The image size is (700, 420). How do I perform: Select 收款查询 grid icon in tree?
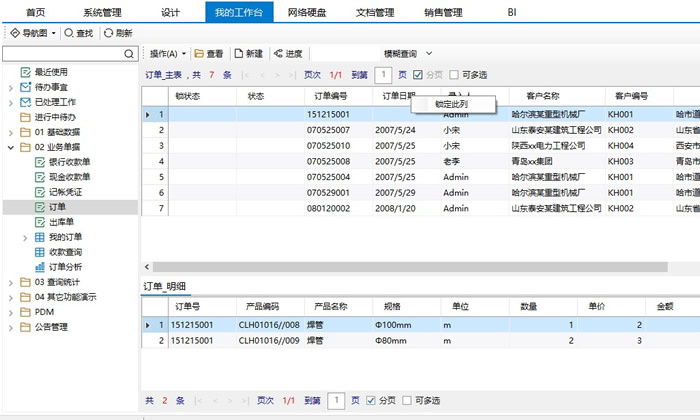tap(40, 252)
